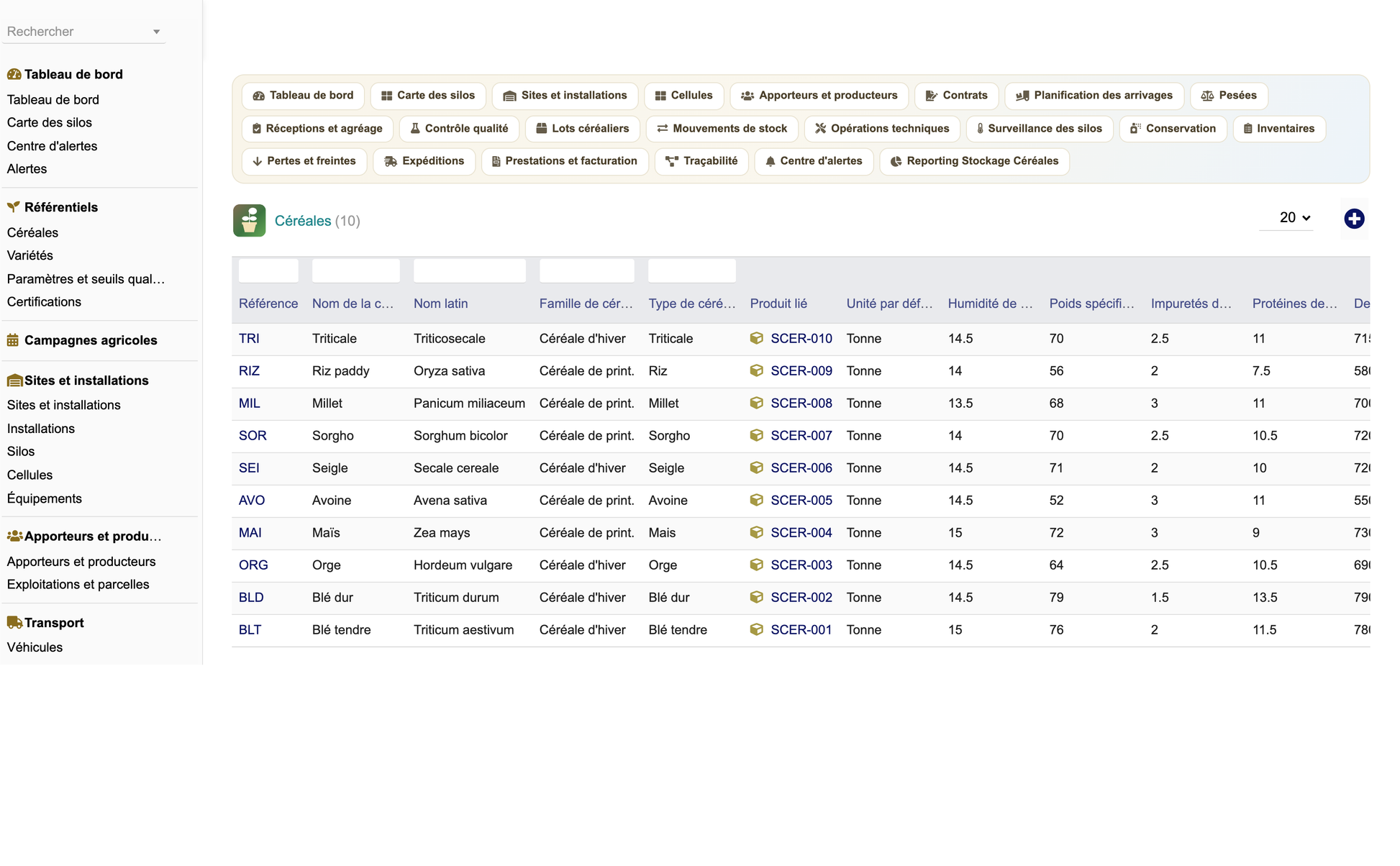Open Paramètres et seuils qualité in sidebar
The width and height of the screenshot is (1400, 866).
86,278
